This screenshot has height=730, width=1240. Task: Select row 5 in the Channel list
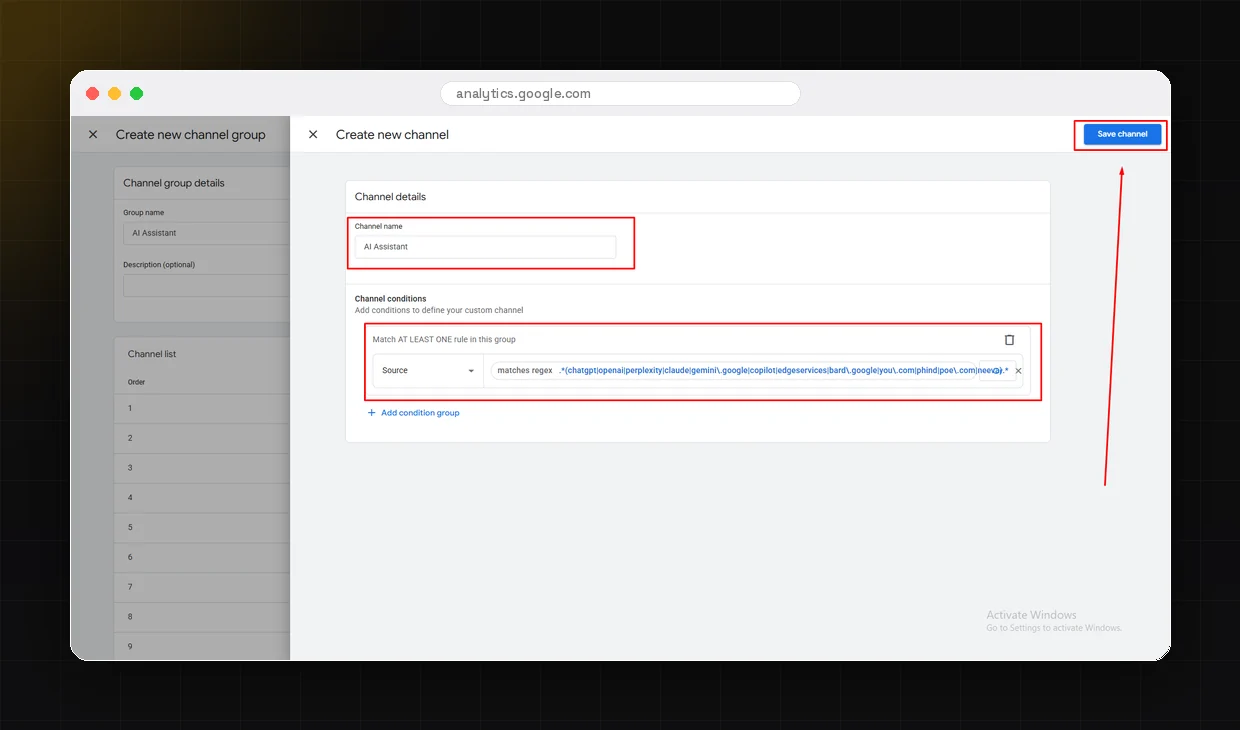(202, 527)
